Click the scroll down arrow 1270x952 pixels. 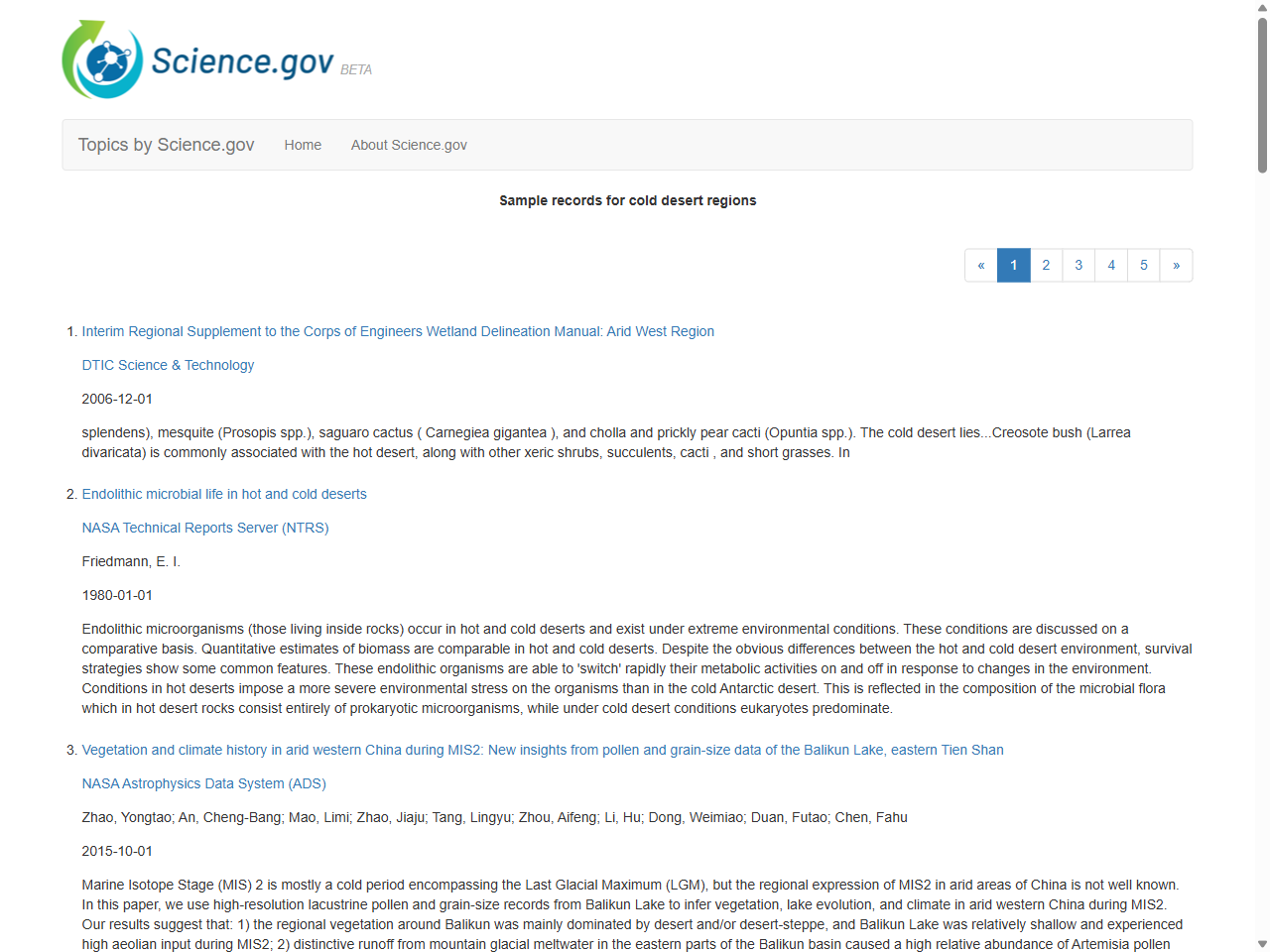tap(1262, 944)
